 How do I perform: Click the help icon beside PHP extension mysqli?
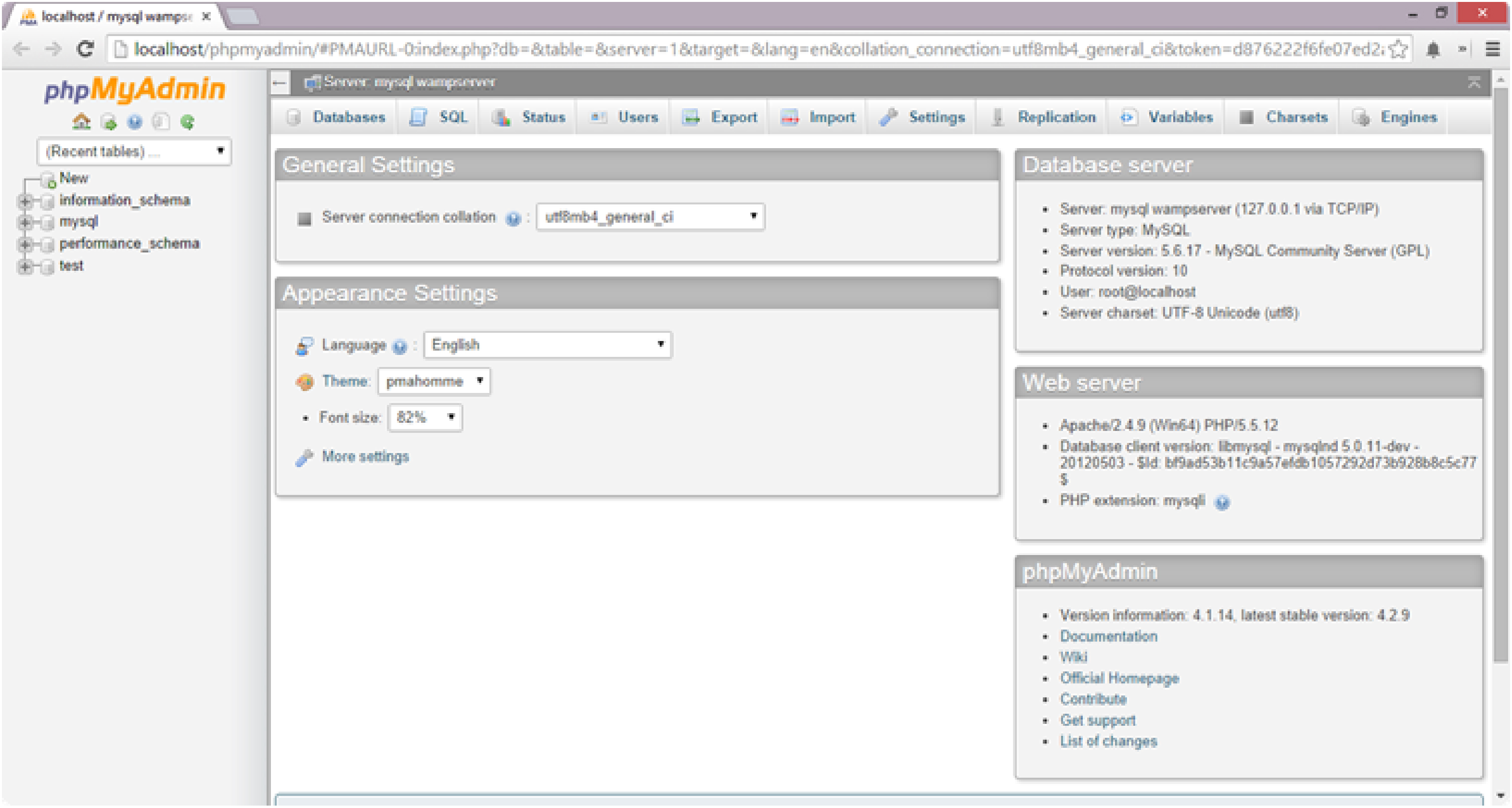click(x=1222, y=502)
